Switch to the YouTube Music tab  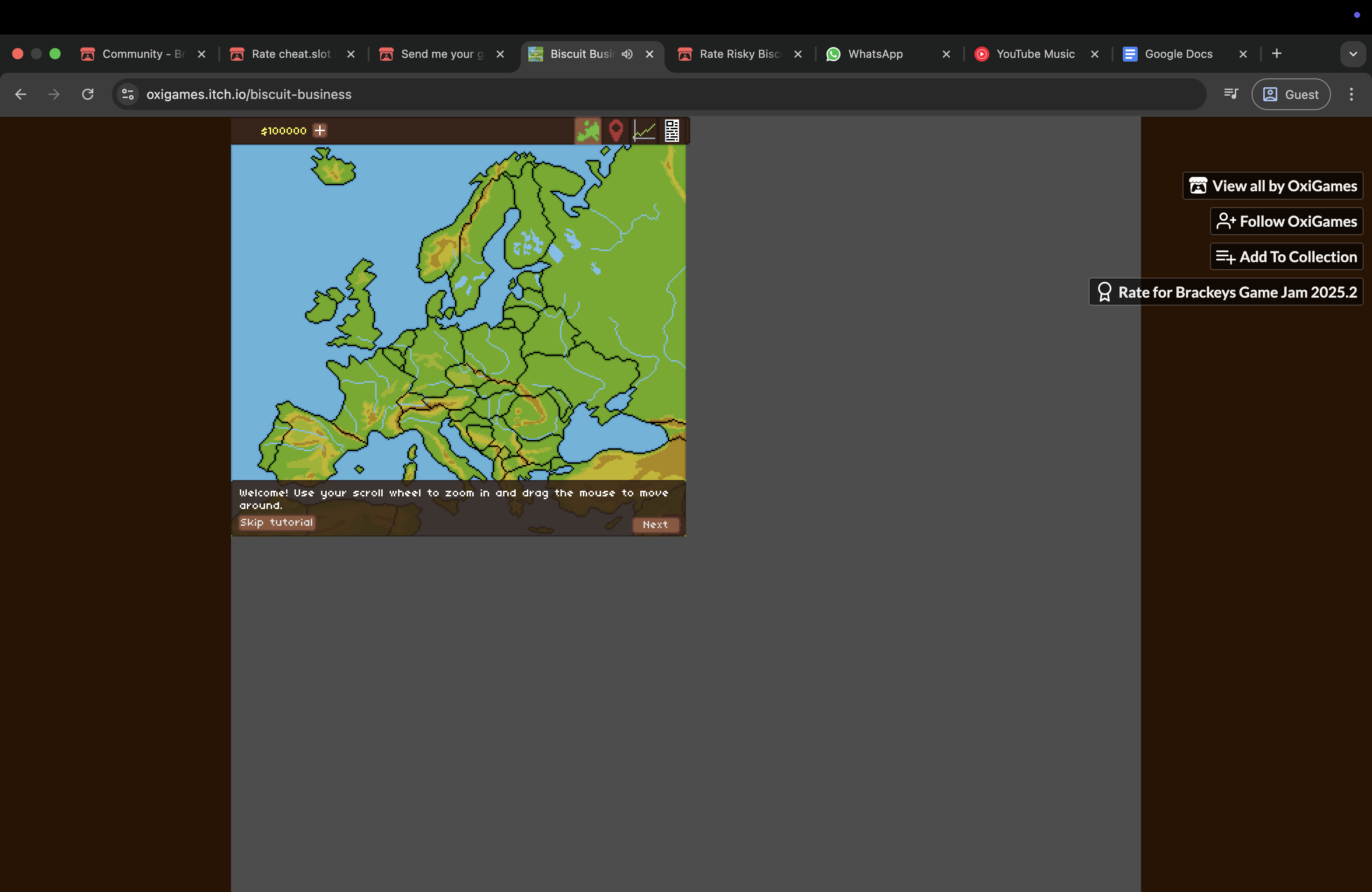pos(1035,54)
